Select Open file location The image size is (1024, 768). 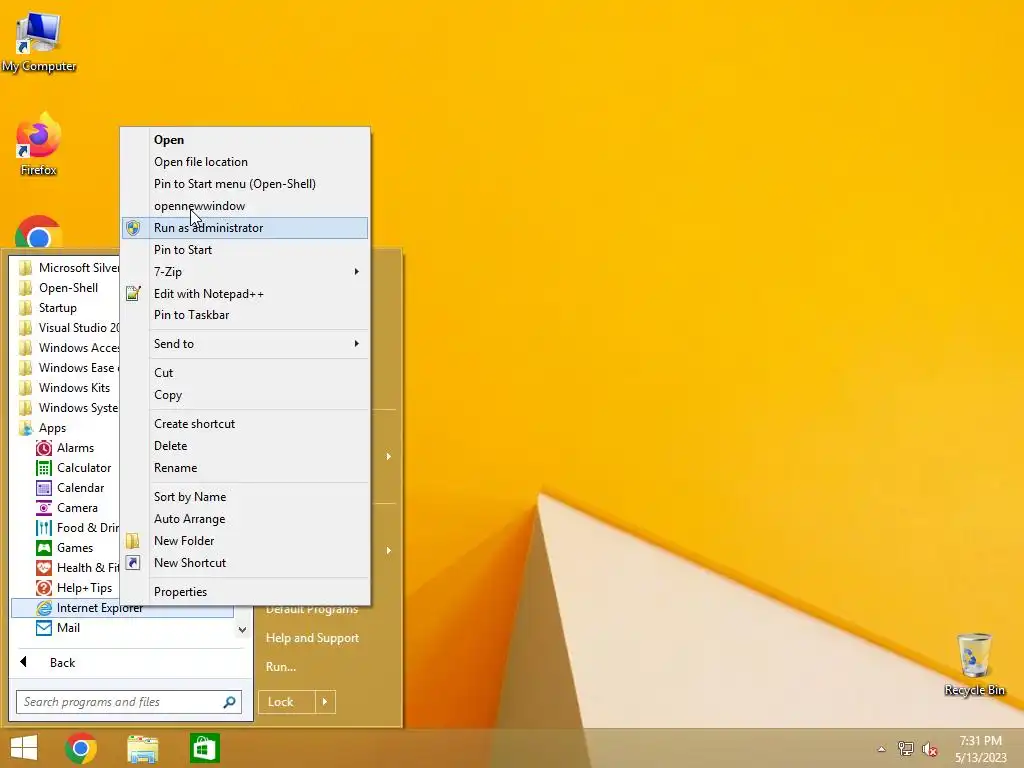click(245, 162)
